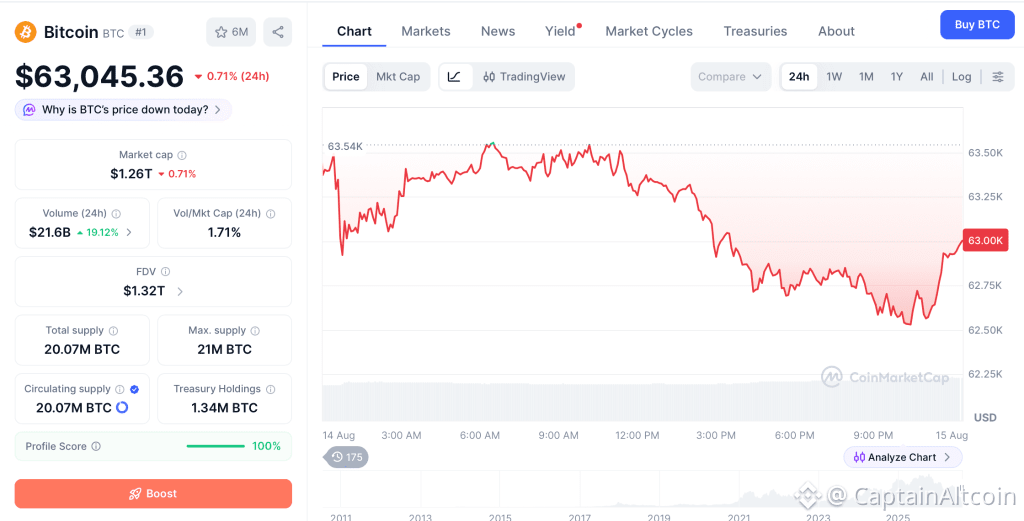Expand the Volume (24h) chevron arrow
This screenshot has width=1024, height=521.
[129, 232]
